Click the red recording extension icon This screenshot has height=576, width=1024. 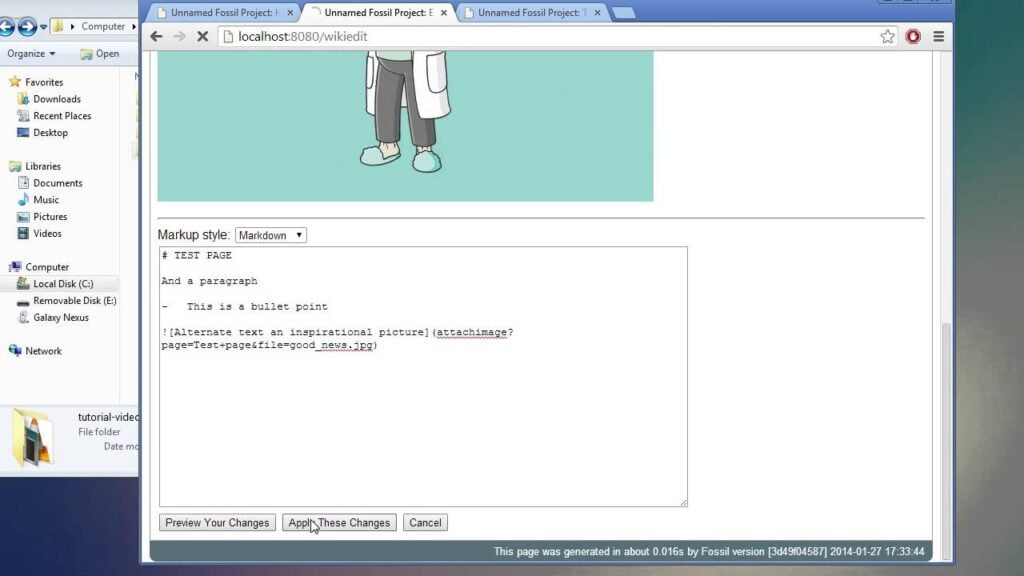[x=912, y=36]
